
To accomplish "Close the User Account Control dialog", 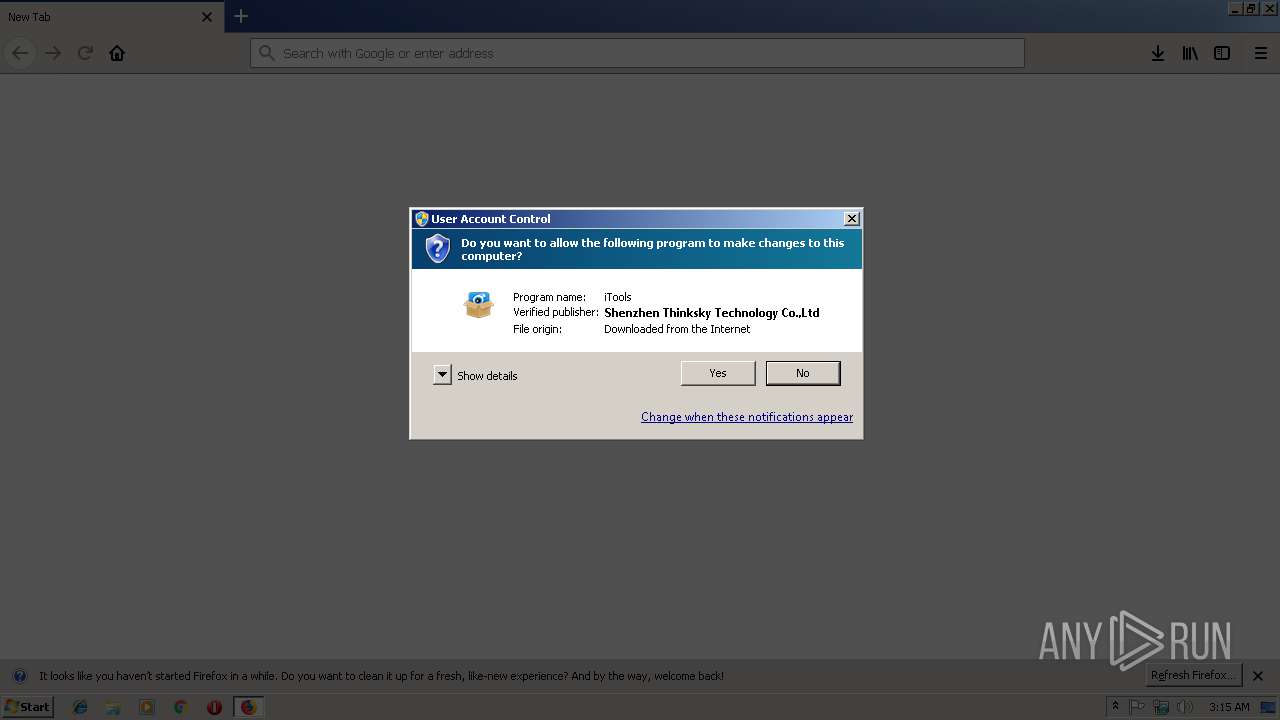I will coord(852,219).
